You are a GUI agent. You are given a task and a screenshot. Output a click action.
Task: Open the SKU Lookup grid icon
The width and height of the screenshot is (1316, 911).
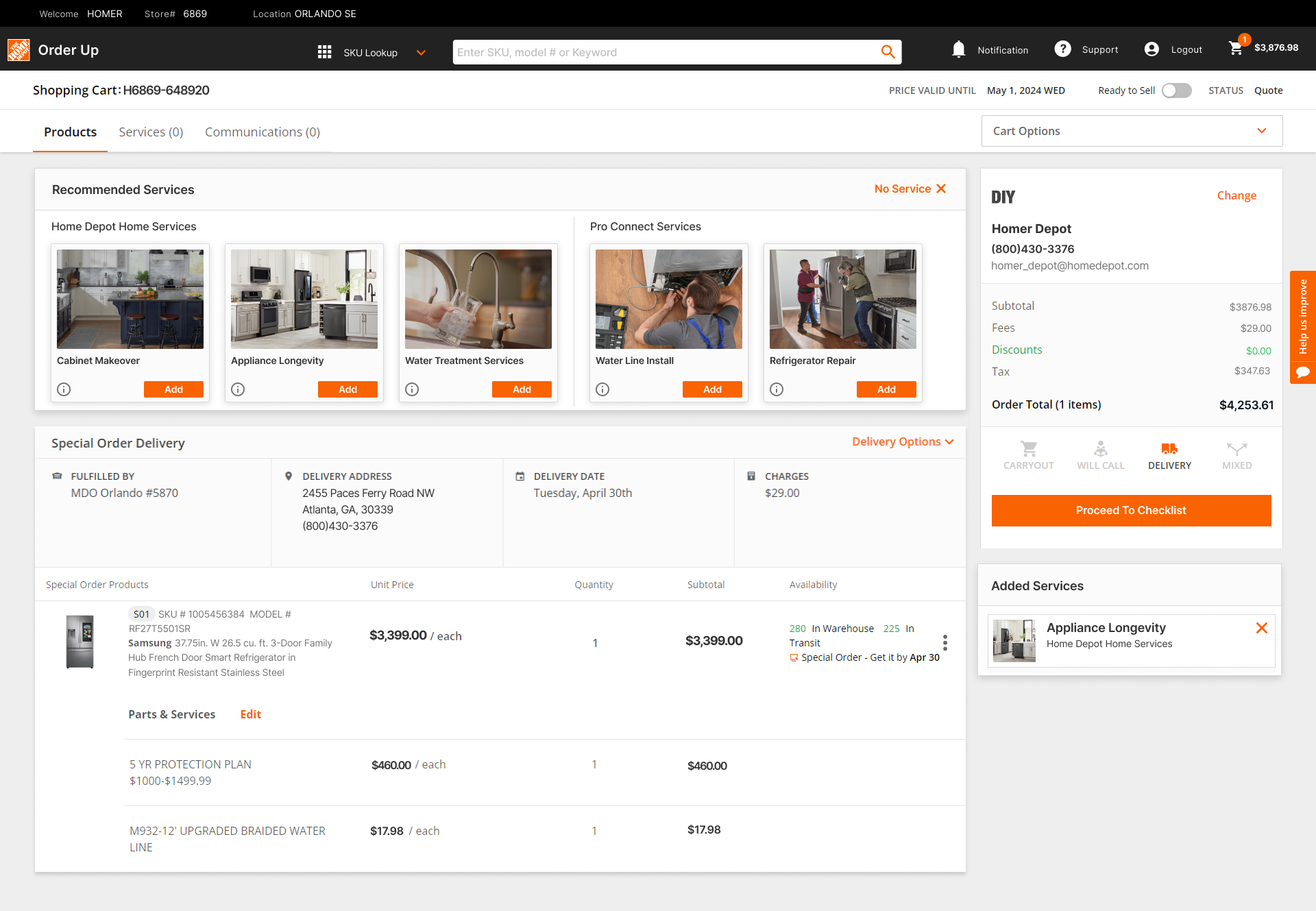(x=325, y=52)
